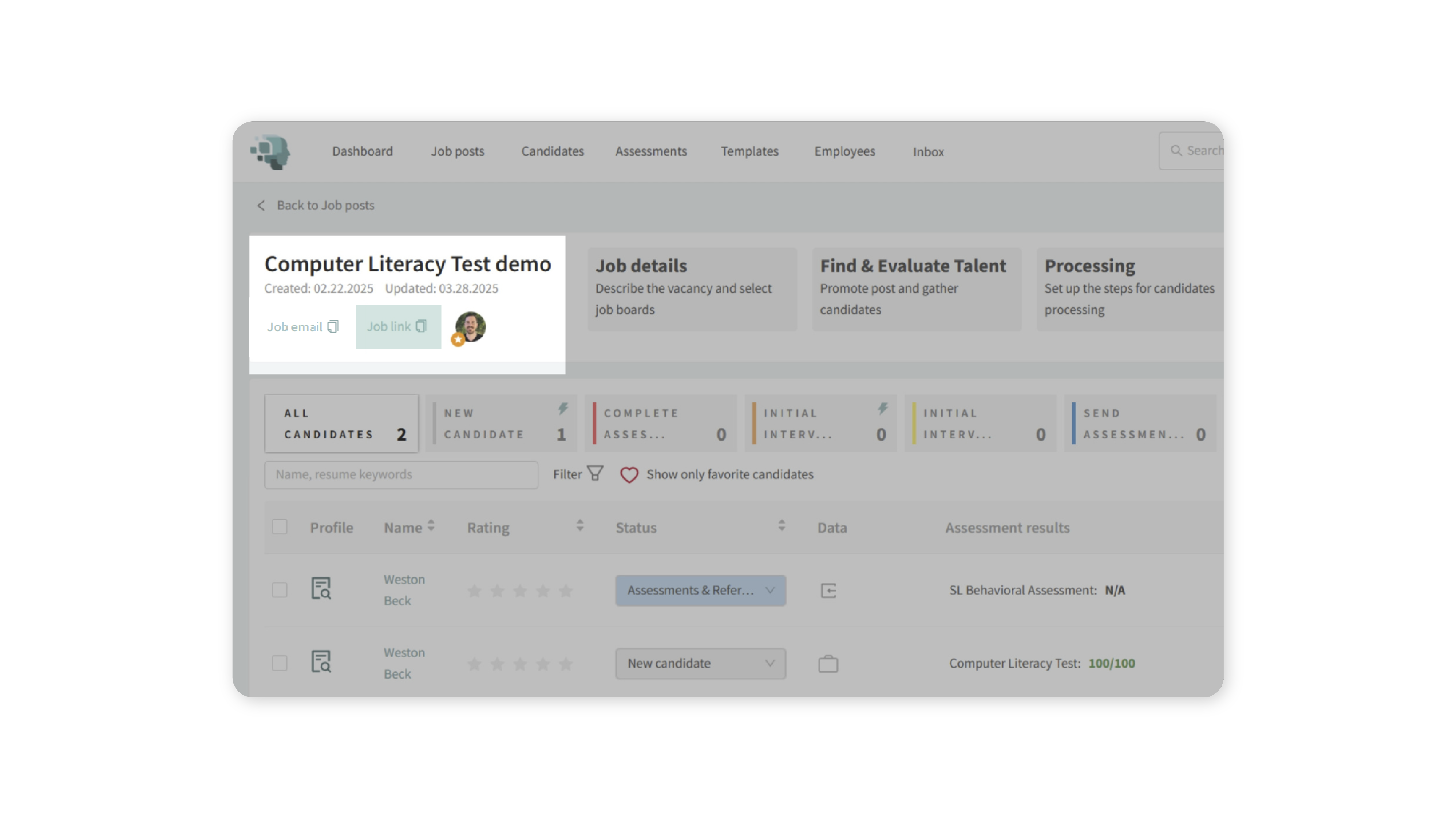Screen dimensions: 1456x819
Task: Open the New candidate status dropdown
Action: coord(700,663)
